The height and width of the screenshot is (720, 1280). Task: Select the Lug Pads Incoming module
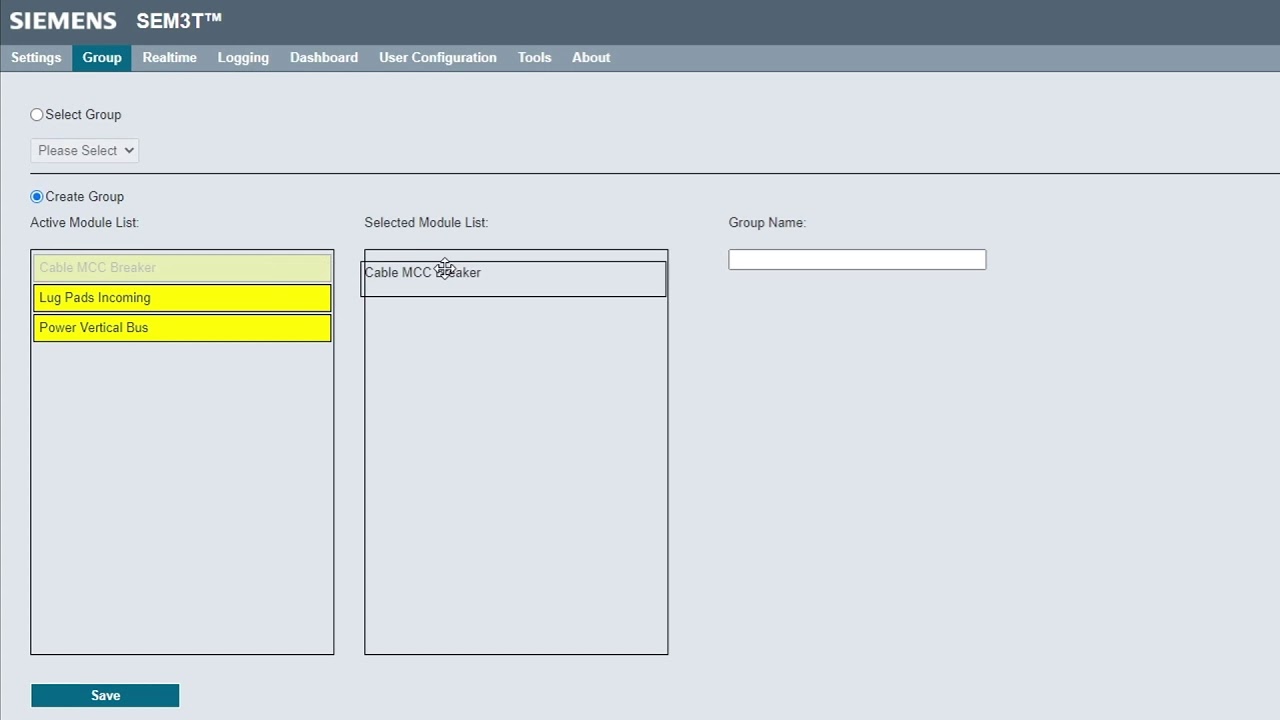coord(182,298)
